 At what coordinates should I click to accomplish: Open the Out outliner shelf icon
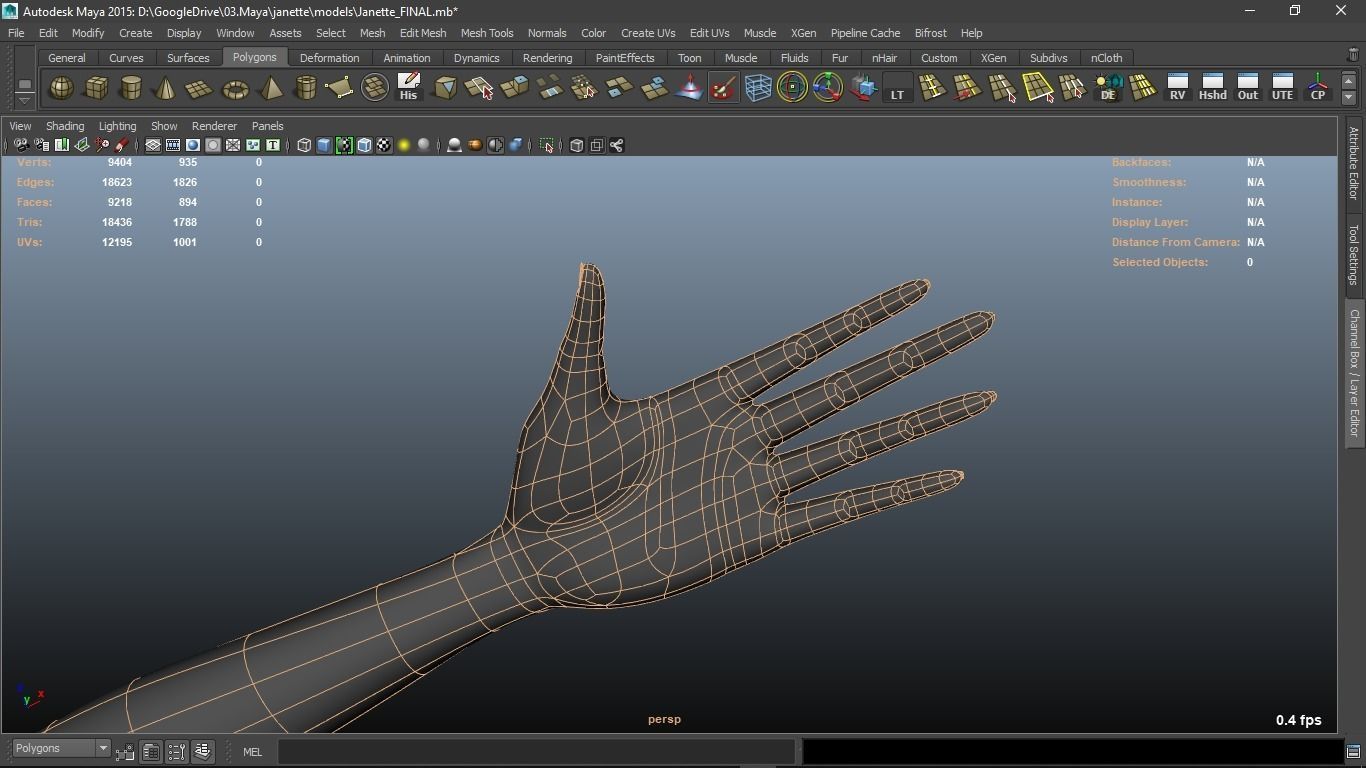coord(1247,88)
